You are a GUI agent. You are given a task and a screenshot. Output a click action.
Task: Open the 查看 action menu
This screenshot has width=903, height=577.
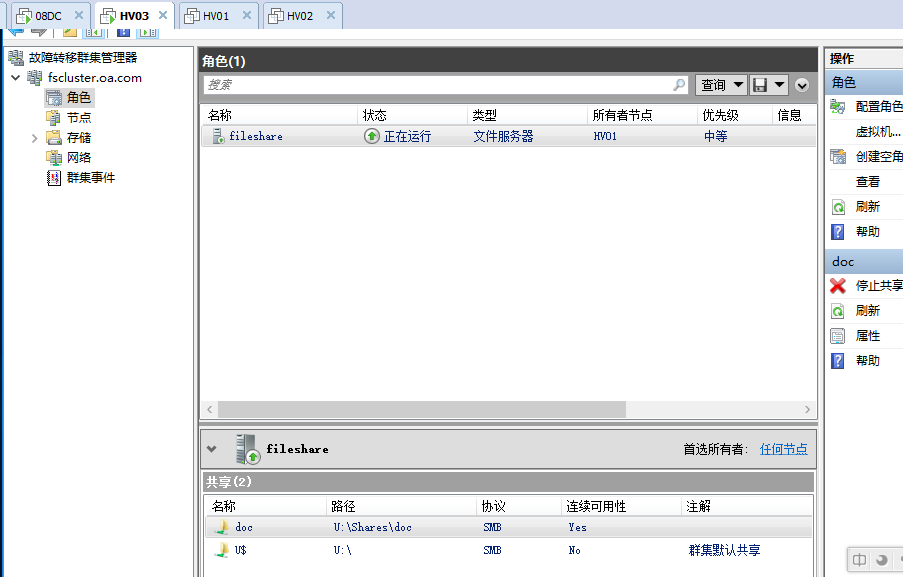866,182
